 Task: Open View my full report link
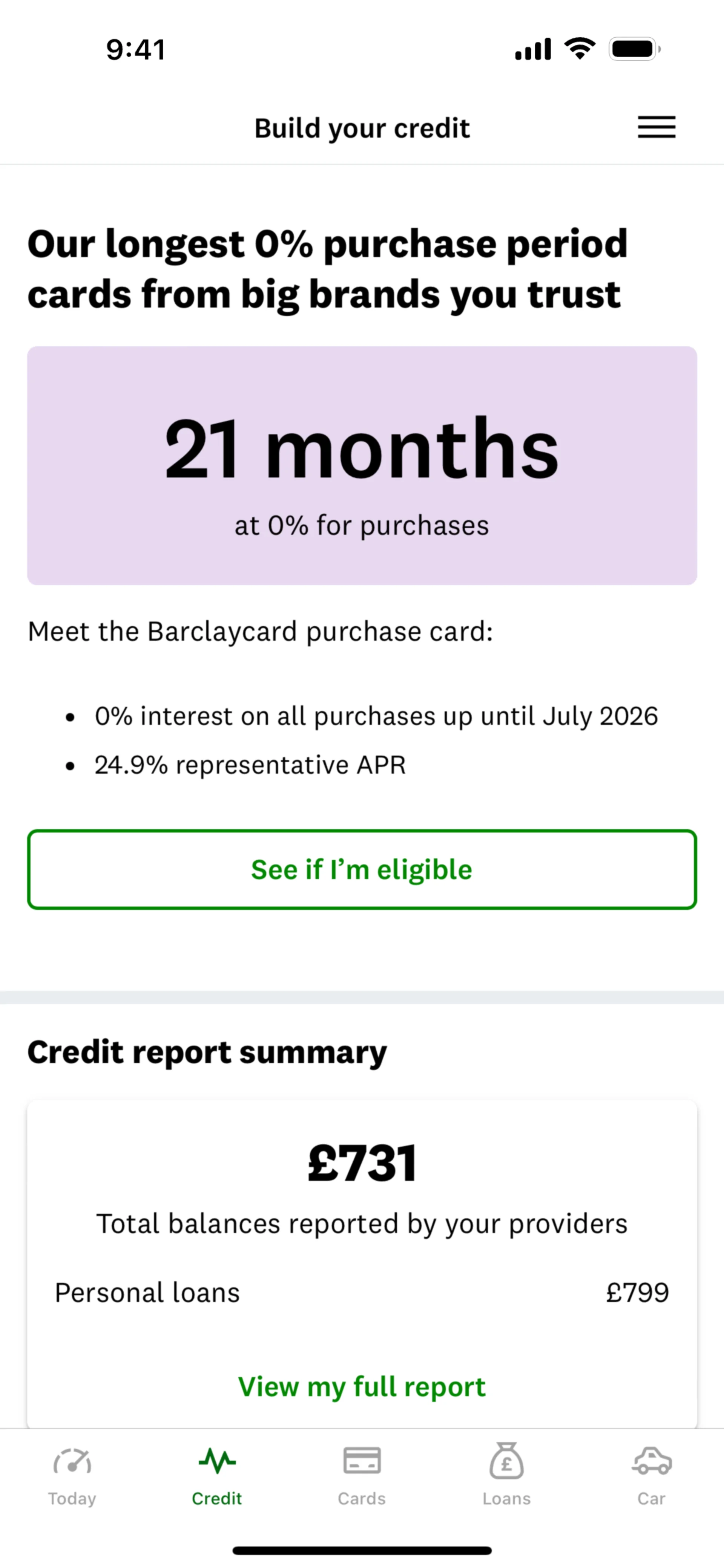click(x=362, y=1387)
